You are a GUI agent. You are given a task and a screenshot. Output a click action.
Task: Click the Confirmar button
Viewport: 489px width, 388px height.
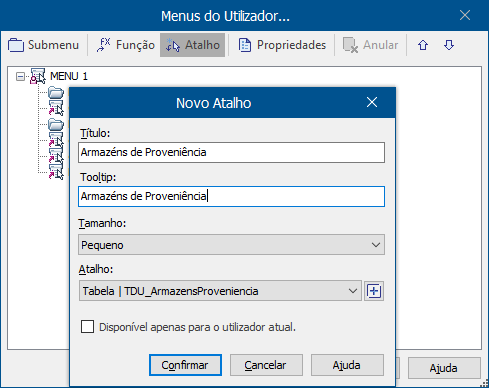point(185,365)
